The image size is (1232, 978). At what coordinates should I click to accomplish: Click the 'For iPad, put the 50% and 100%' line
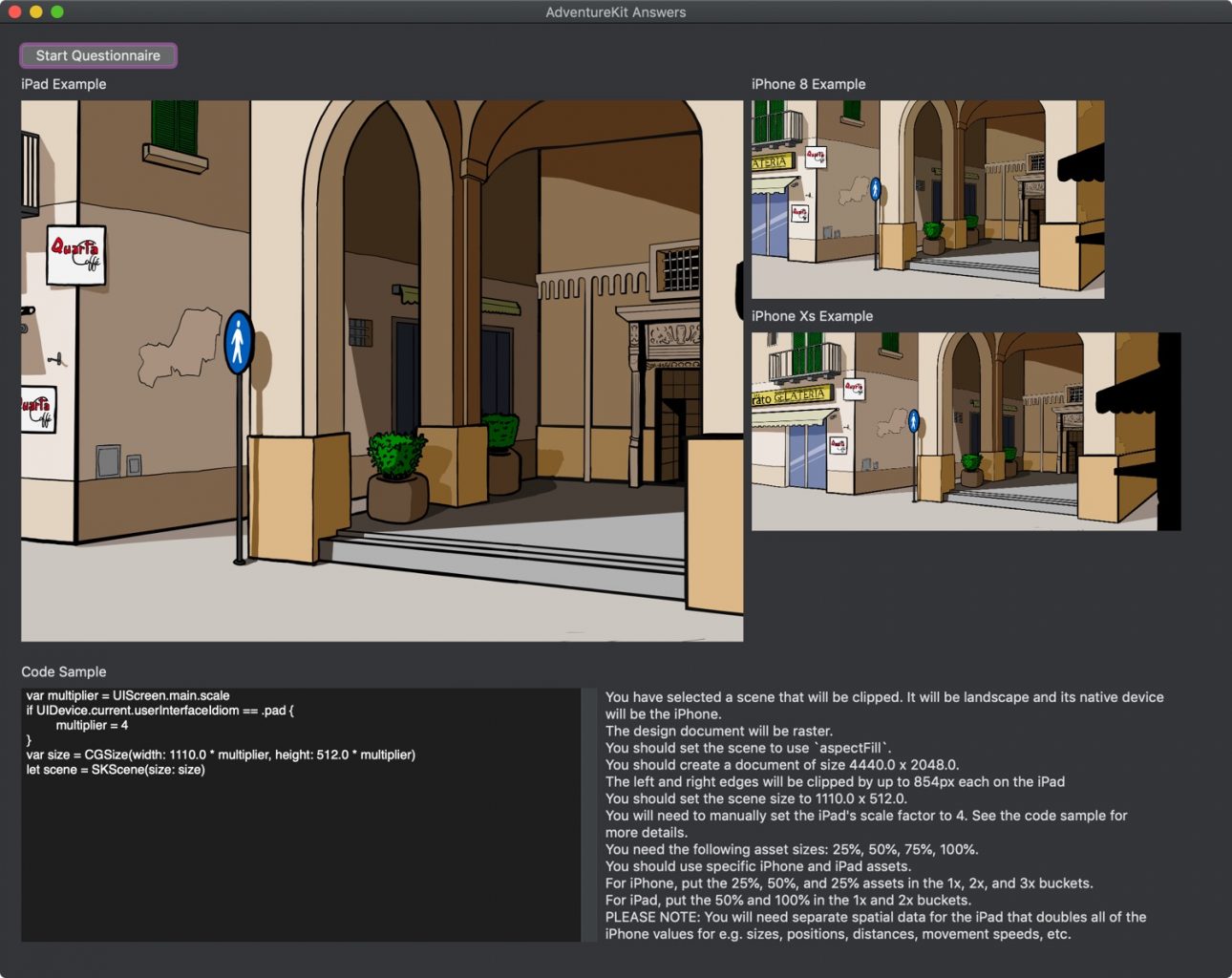[x=788, y=900]
